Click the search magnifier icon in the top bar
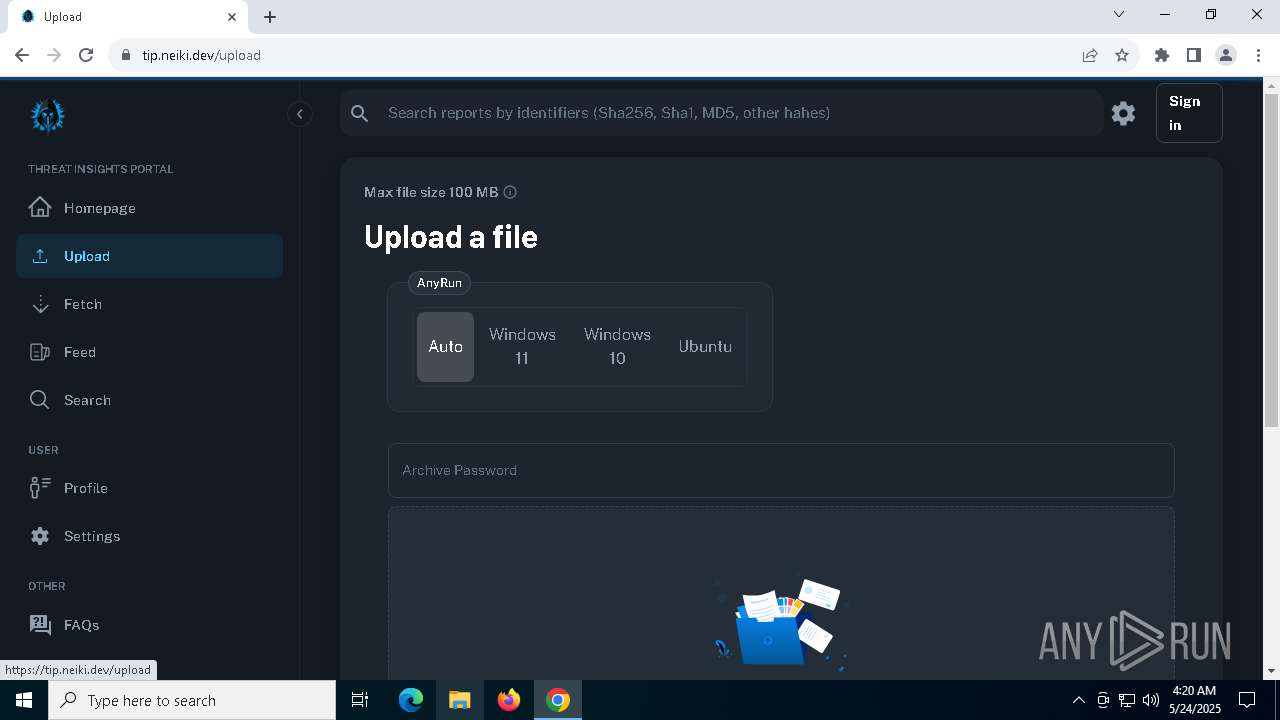 click(360, 113)
